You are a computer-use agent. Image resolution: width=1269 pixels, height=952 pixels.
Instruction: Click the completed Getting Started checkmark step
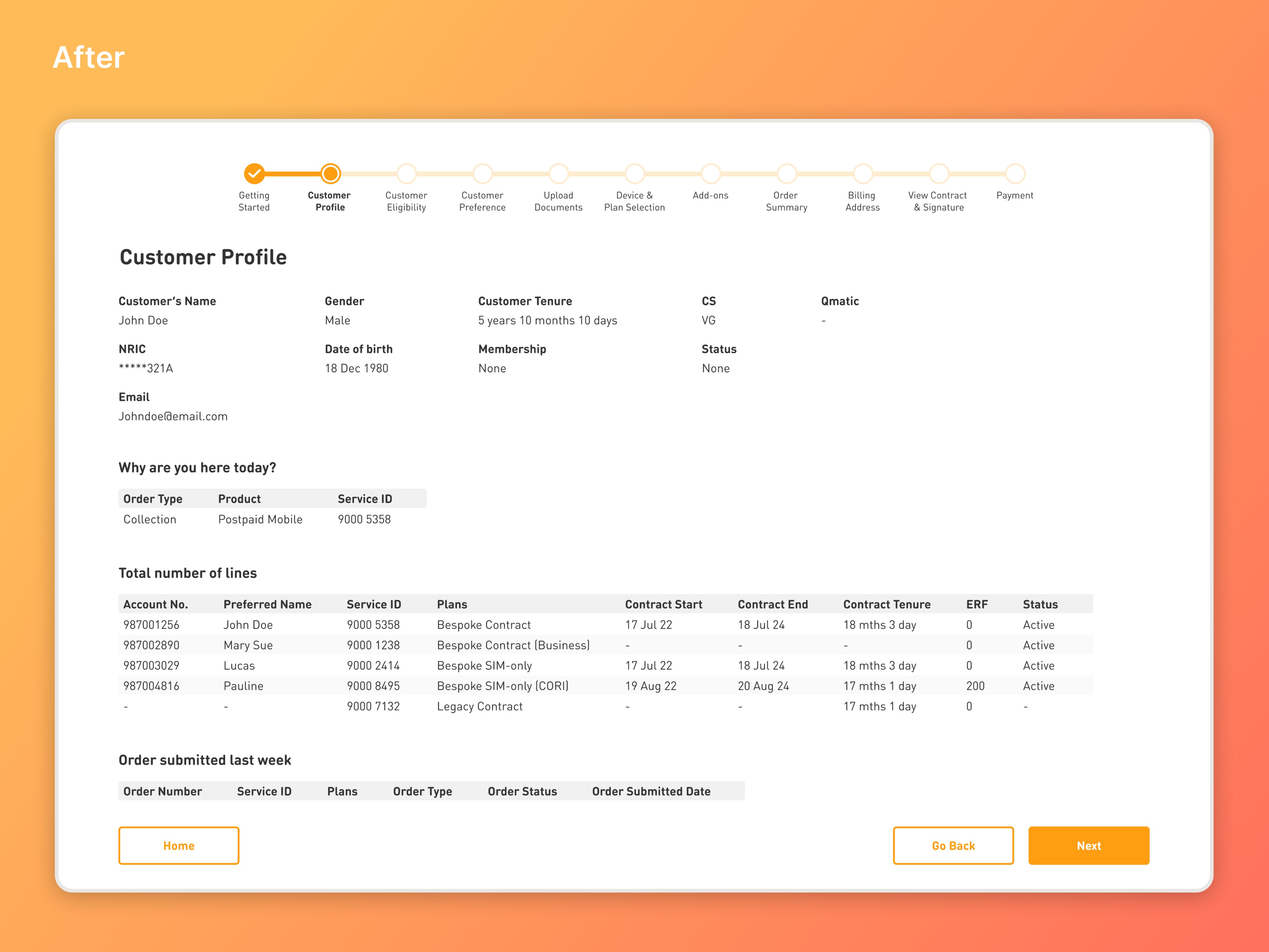[x=254, y=173]
